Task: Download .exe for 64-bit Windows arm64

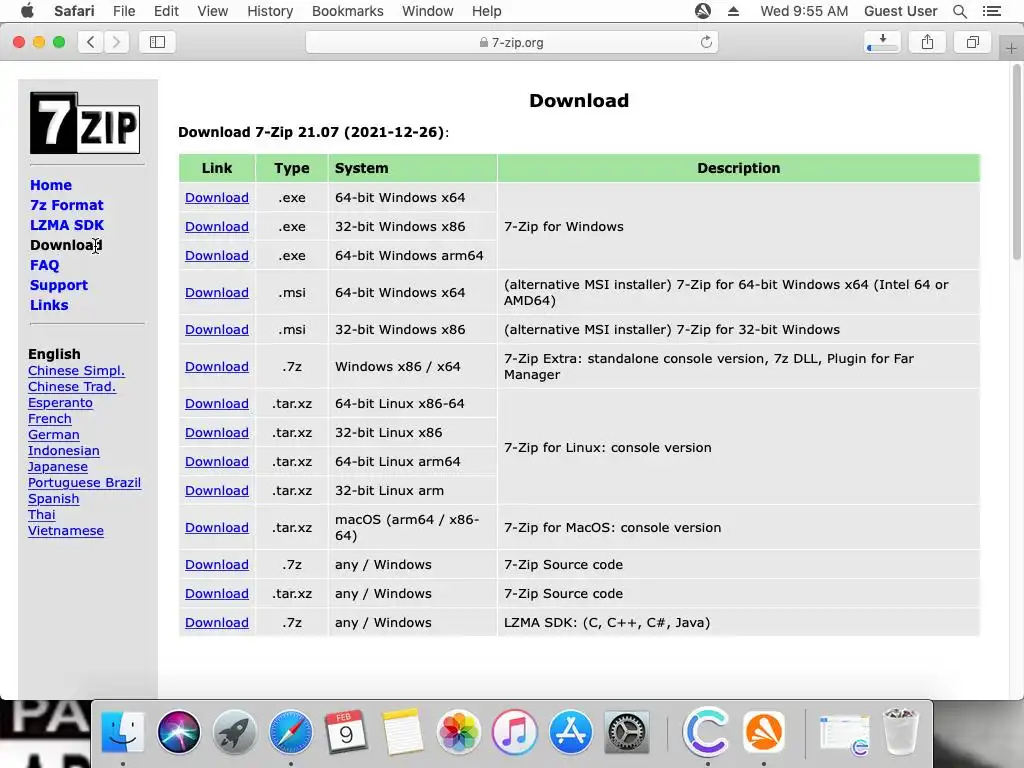Action: click(x=217, y=255)
